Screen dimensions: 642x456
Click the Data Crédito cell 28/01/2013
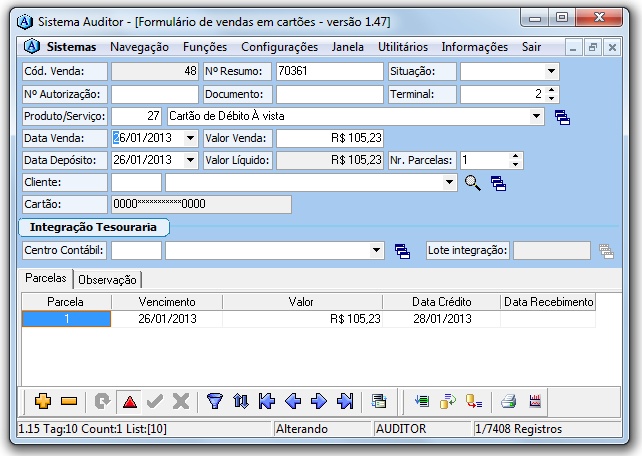(442, 319)
